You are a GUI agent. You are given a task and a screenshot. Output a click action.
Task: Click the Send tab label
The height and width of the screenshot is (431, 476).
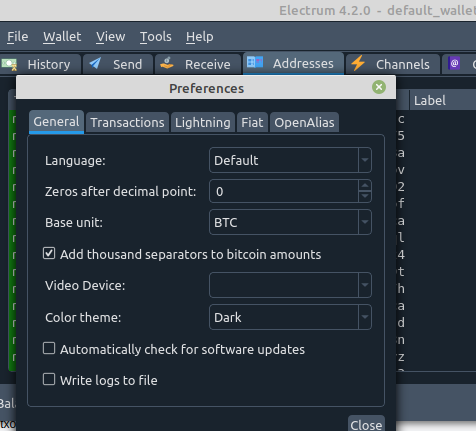point(128,64)
